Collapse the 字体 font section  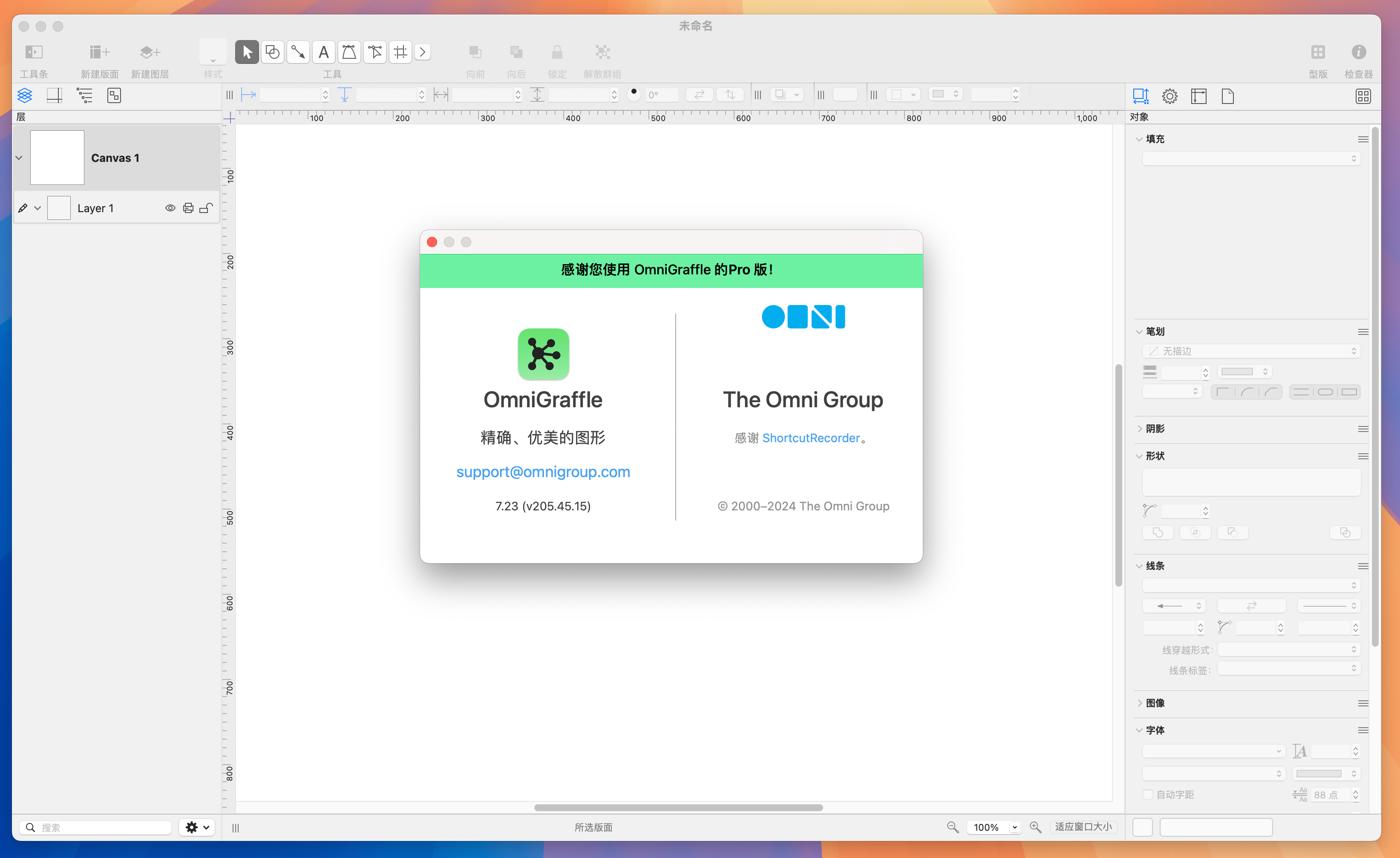tap(1139, 730)
